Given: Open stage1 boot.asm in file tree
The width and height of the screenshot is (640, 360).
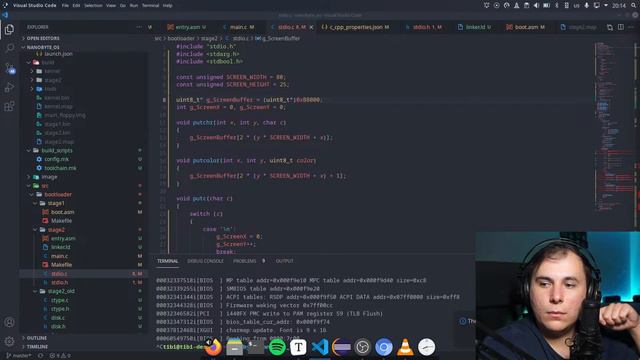Looking at the screenshot, I should [x=62, y=212].
